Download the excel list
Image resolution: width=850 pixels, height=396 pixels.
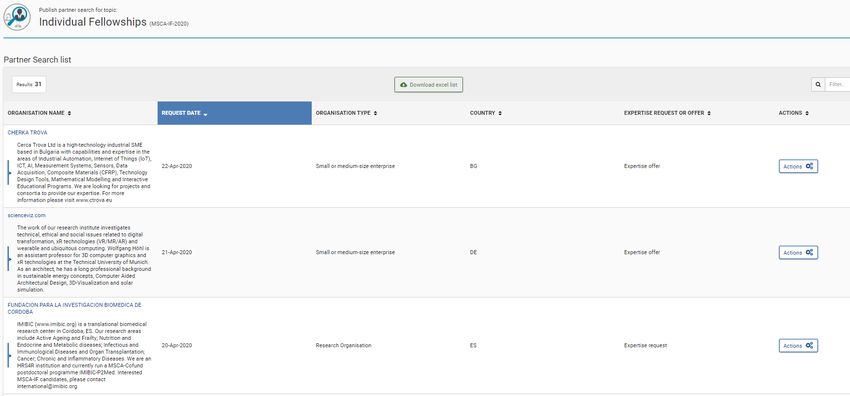pos(429,85)
